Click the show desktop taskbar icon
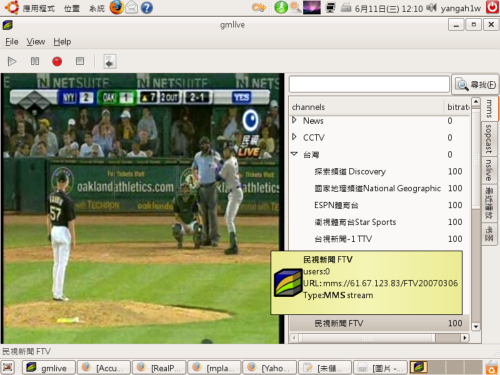The width and height of the screenshot is (500, 375). [x=7, y=367]
